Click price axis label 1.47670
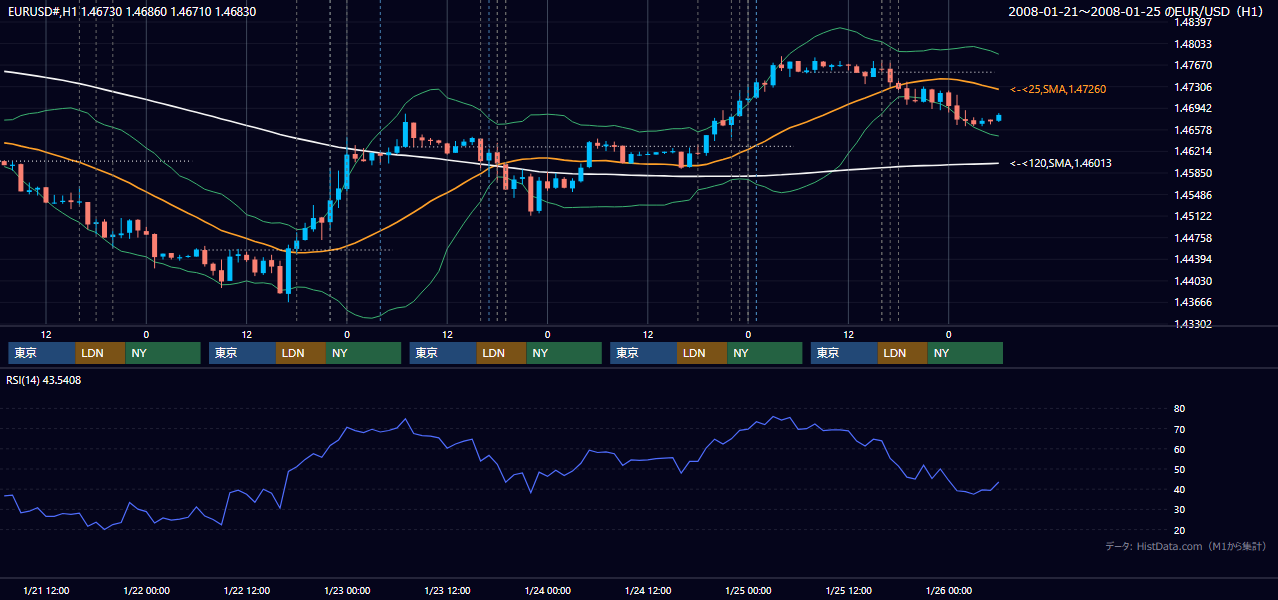The image size is (1278, 600). [x=1193, y=65]
